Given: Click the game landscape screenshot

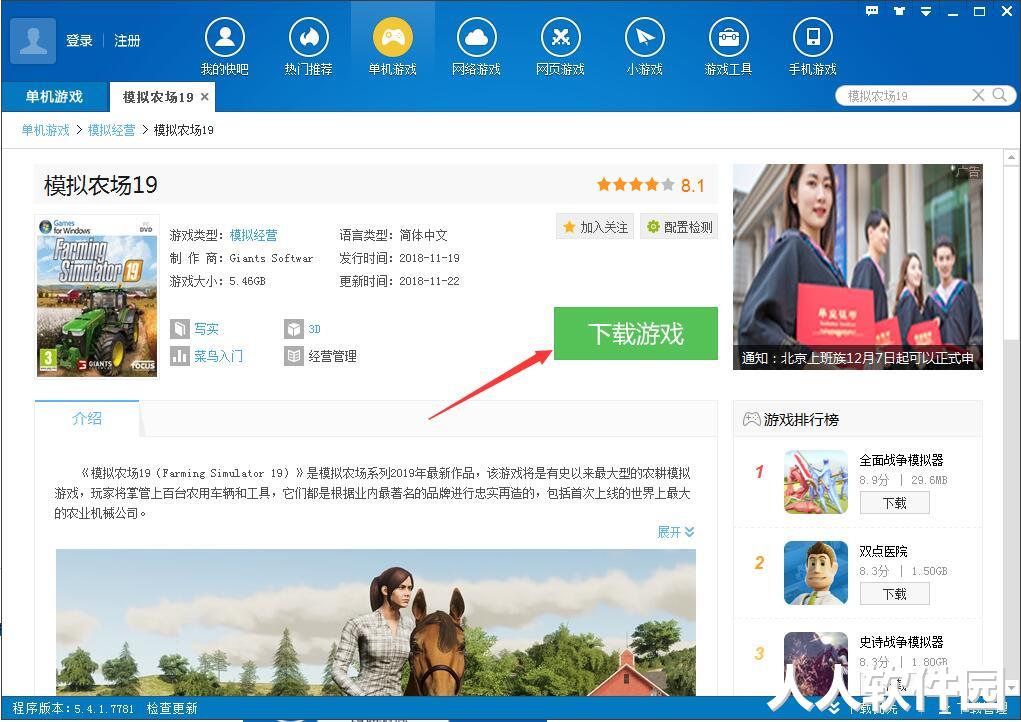Looking at the screenshot, I should (x=376, y=622).
